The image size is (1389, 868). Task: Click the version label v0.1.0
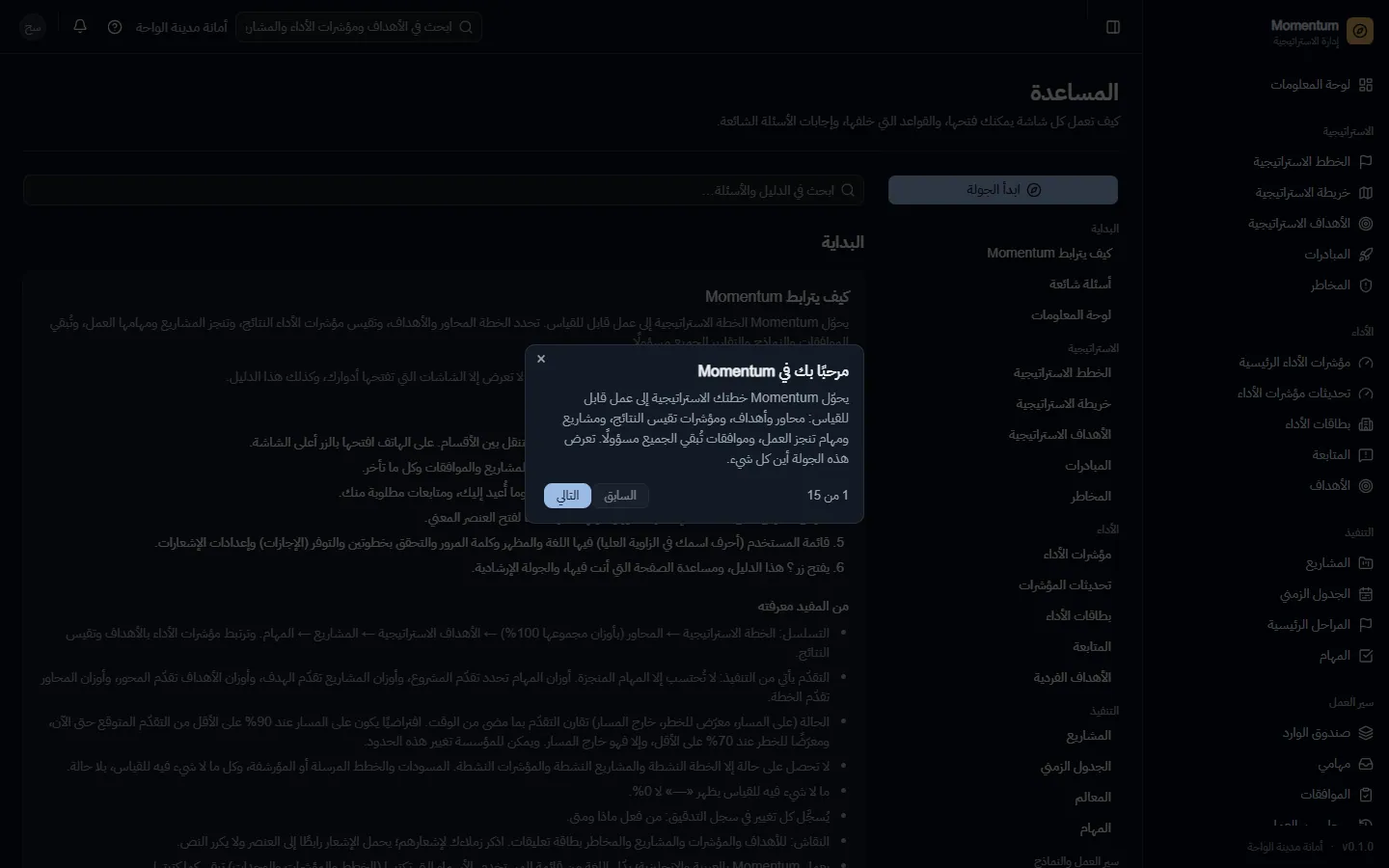tap(1357, 847)
